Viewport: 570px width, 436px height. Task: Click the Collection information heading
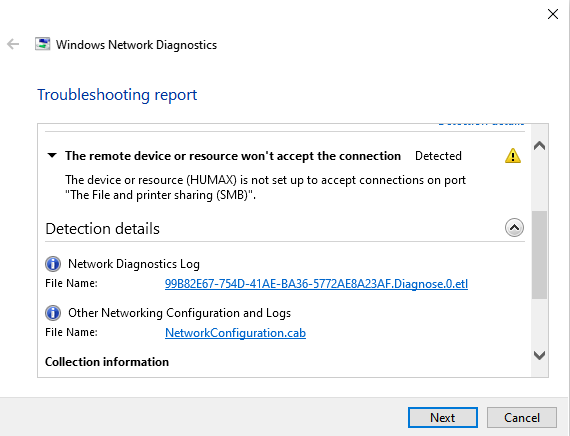coord(107,362)
